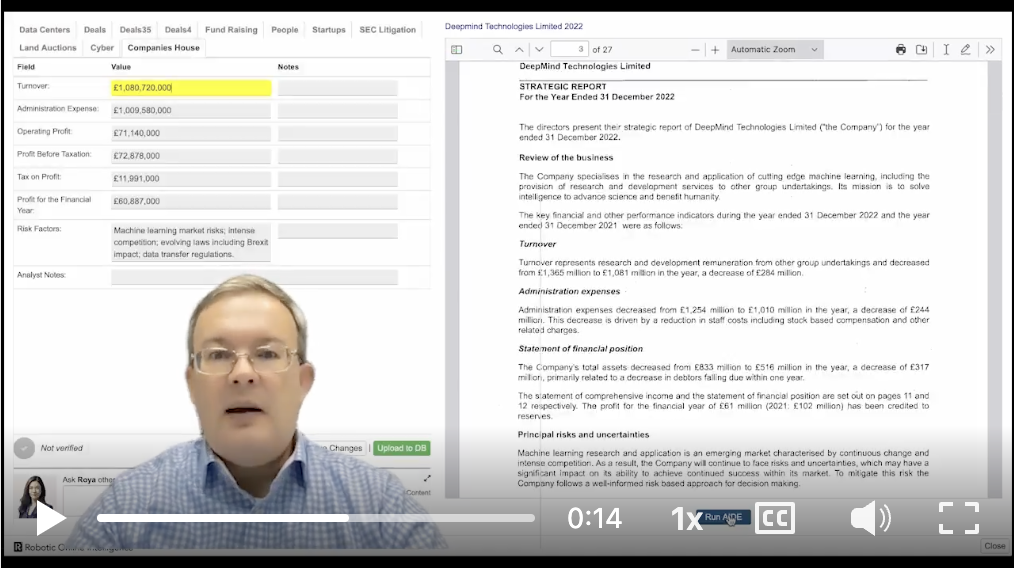The image size is (1014, 568).
Task: Go to previous PDF page arrow
Action: click(x=519, y=49)
